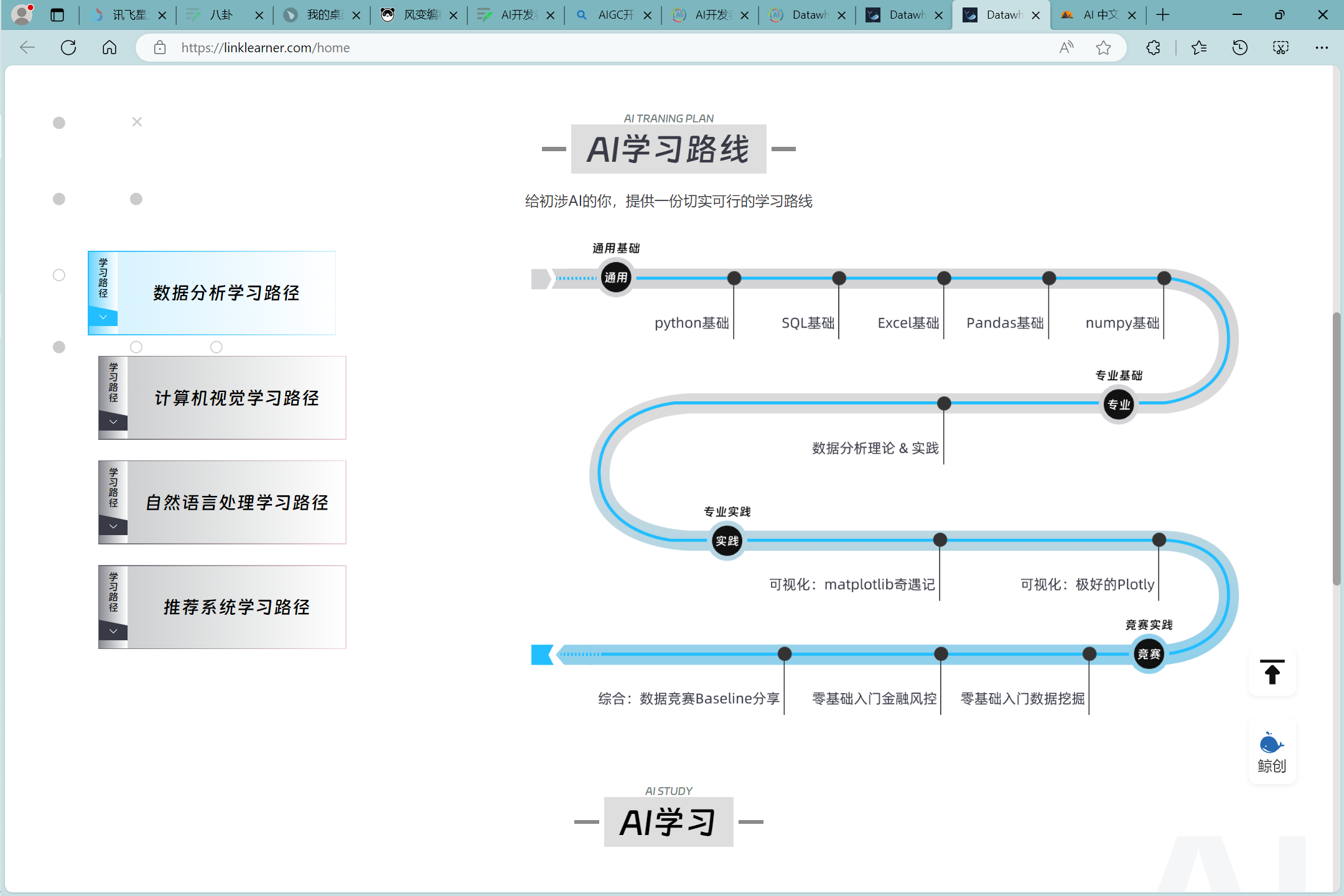Click the browser refresh icon
Viewport: 1344px width, 896px height.
68,48
